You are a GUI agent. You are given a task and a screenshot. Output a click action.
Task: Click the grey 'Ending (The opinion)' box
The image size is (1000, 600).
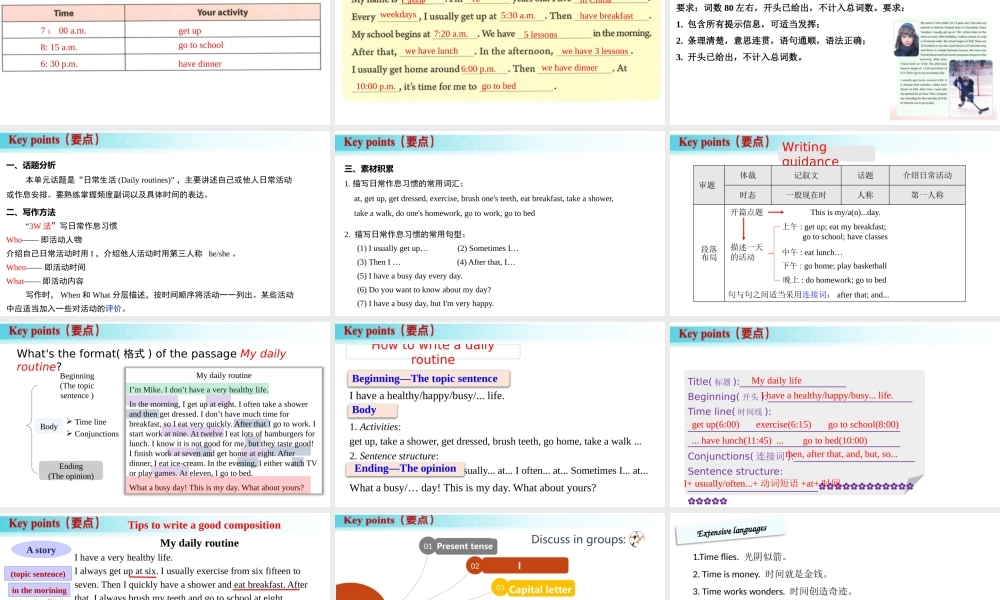pyautogui.click(x=71, y=471)
